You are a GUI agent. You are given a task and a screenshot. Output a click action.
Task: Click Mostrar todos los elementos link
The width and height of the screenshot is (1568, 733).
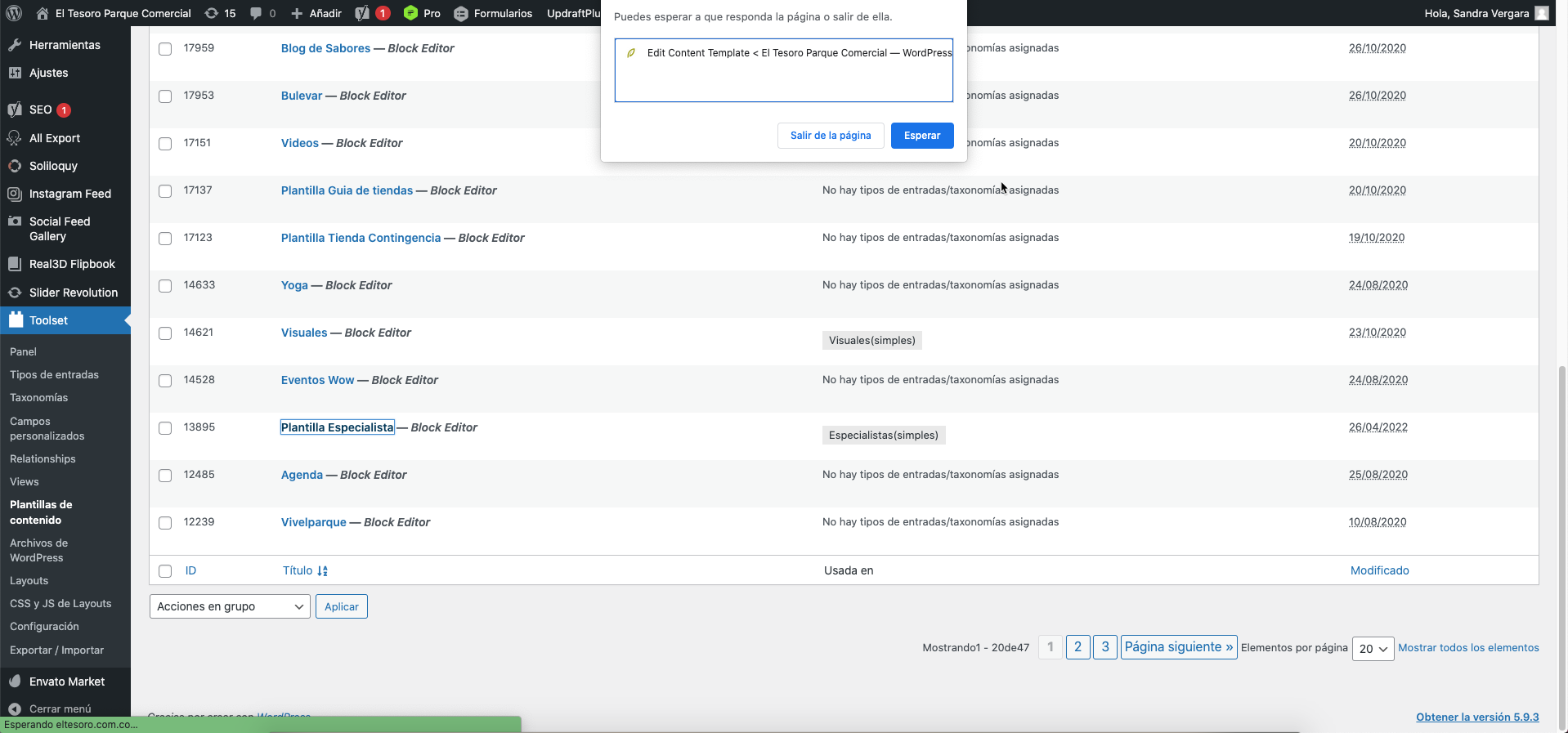coord(1468,647)
